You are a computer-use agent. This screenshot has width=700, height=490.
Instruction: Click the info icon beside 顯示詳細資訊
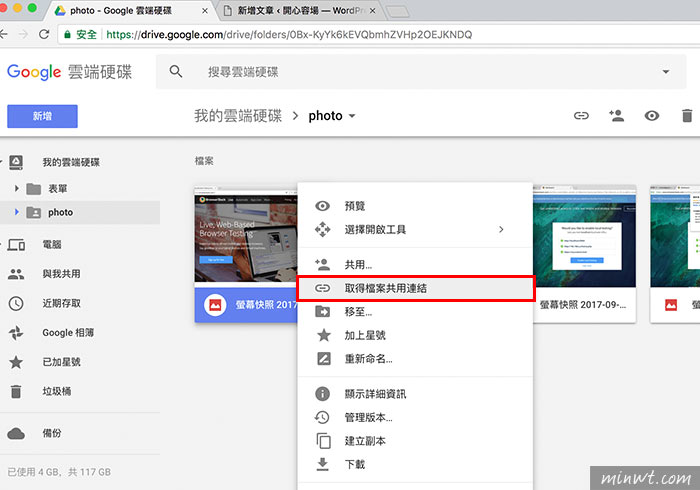(322, 394)
